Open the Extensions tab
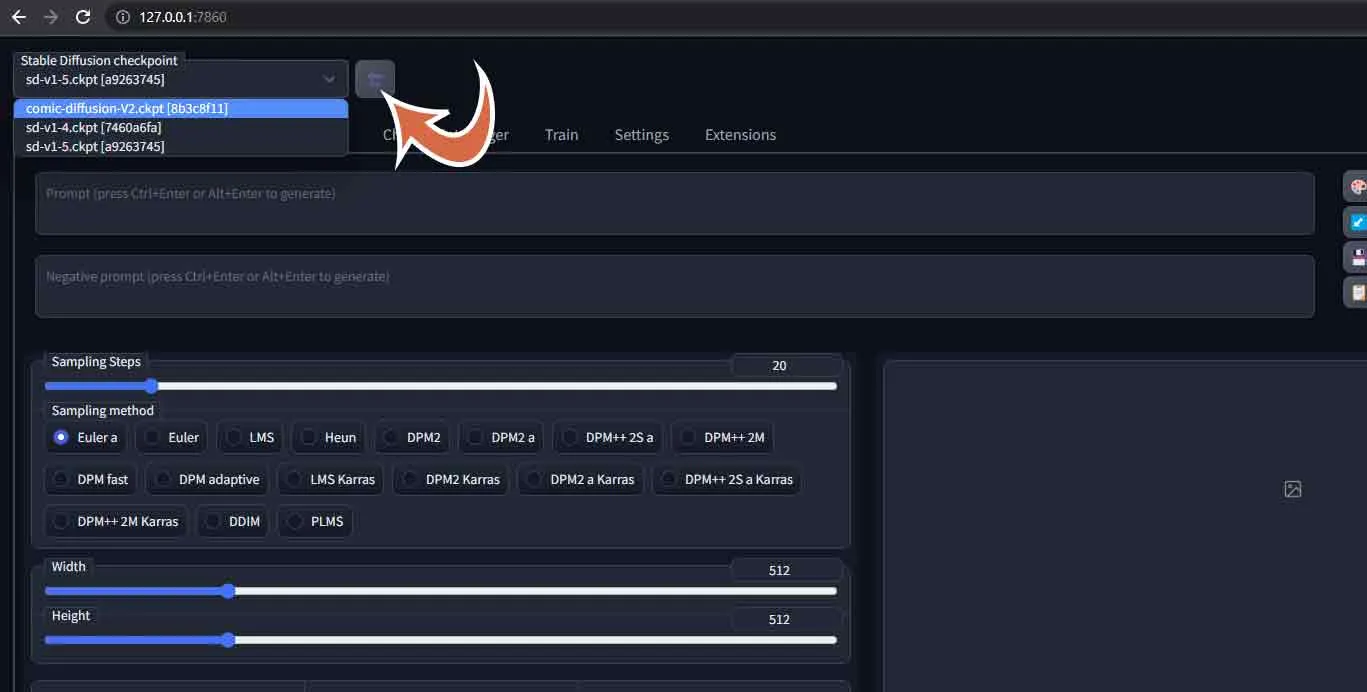Screen dimensions: 1367x692 pos(740,134)
